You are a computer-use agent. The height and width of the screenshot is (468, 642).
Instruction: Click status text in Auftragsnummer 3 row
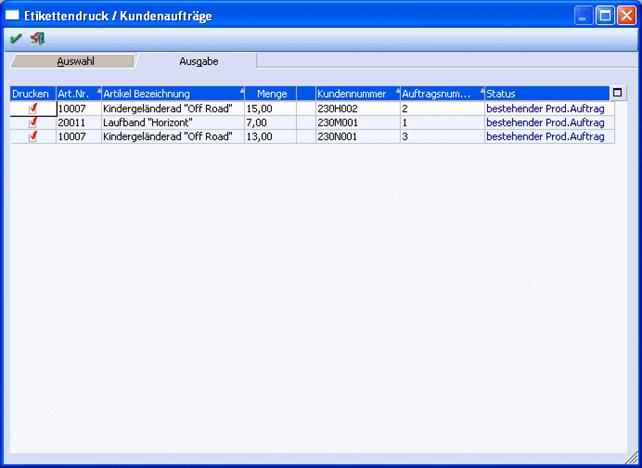coord(545,136)
